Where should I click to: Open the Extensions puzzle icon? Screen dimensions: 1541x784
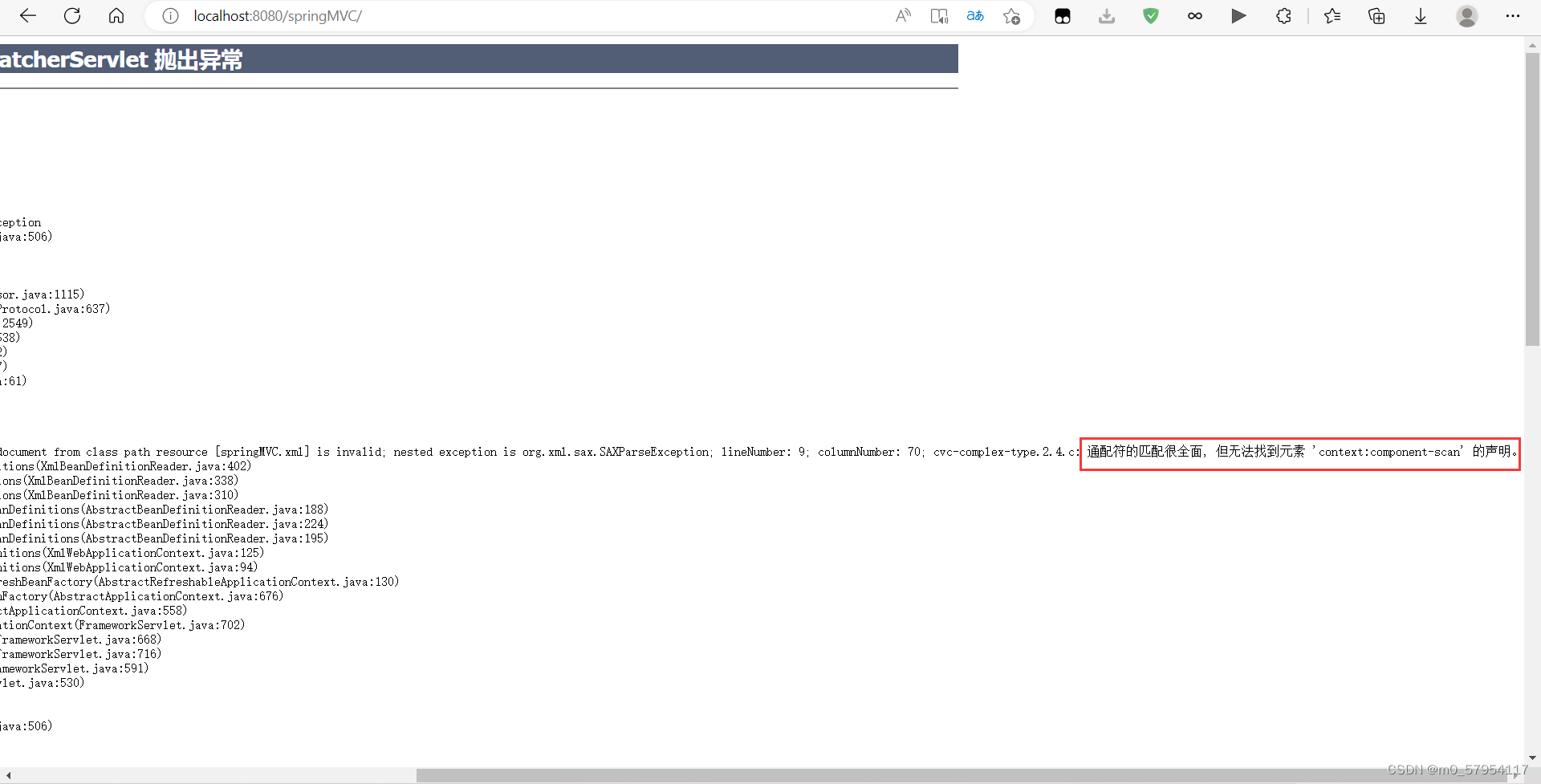click(x=1283, y=16)
